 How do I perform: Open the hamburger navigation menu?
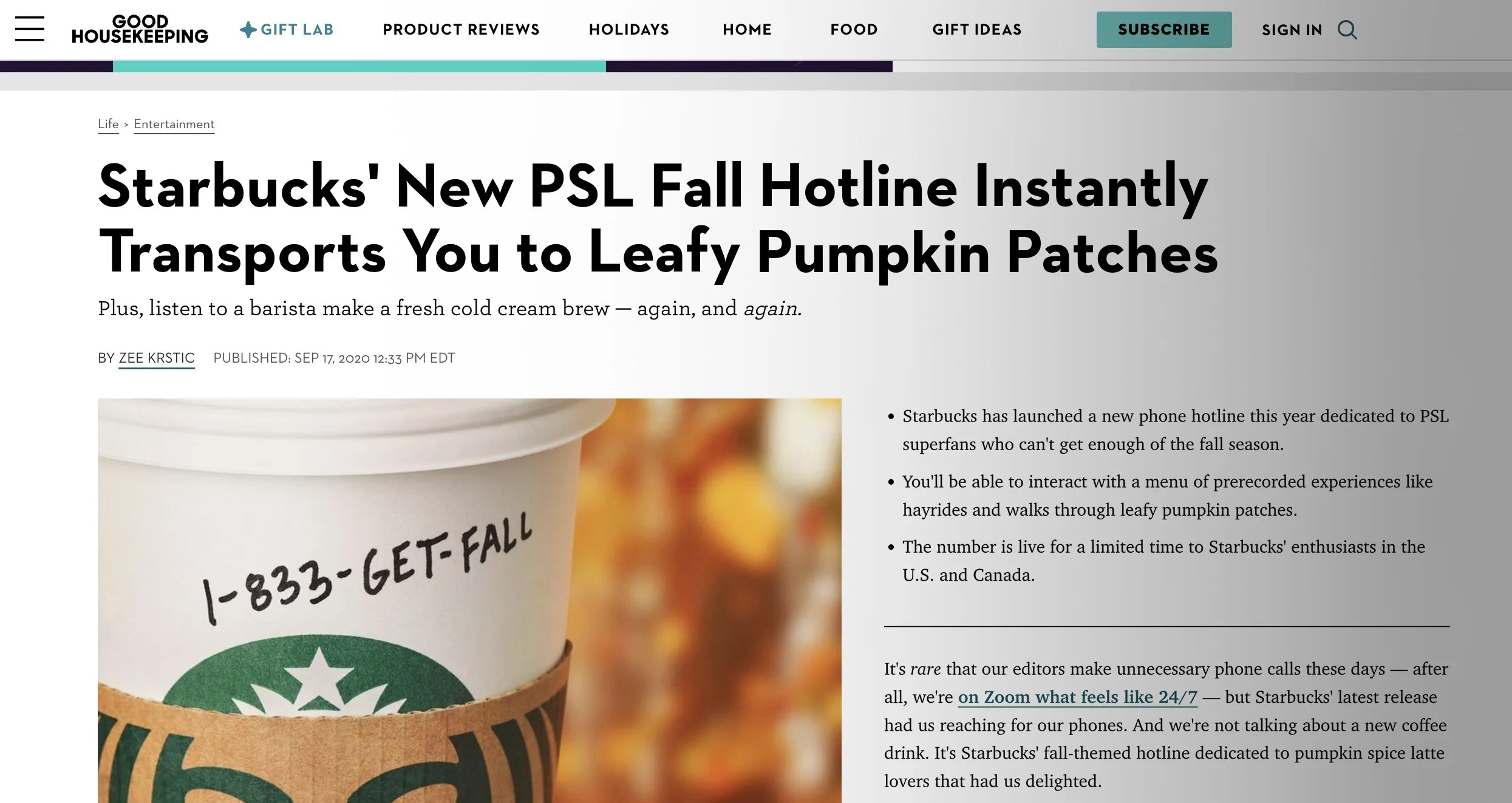[x=30, y=29]
